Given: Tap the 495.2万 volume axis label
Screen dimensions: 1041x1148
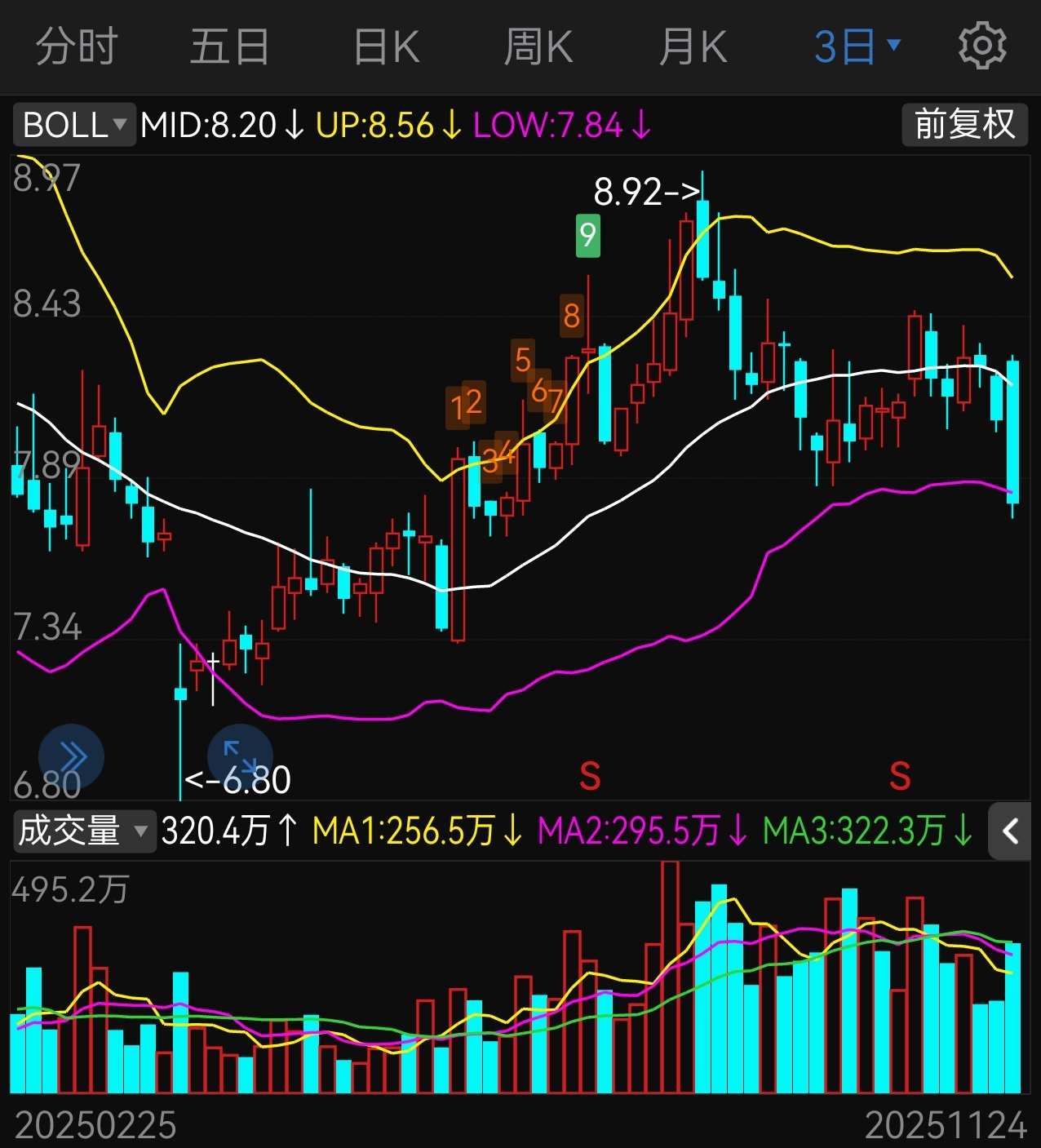Looking at the screenshot, I should pyautogui.click(x=70, y=889).
